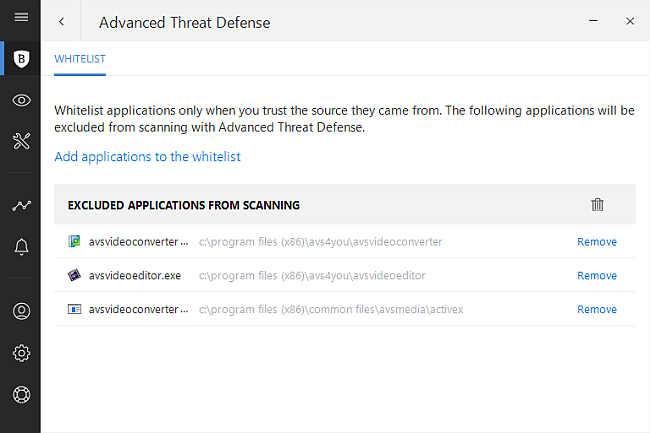The height and width of the screenshot is (433, 650).
Task: Open the Support lifebuoy icon
Action: pos(21,394)
